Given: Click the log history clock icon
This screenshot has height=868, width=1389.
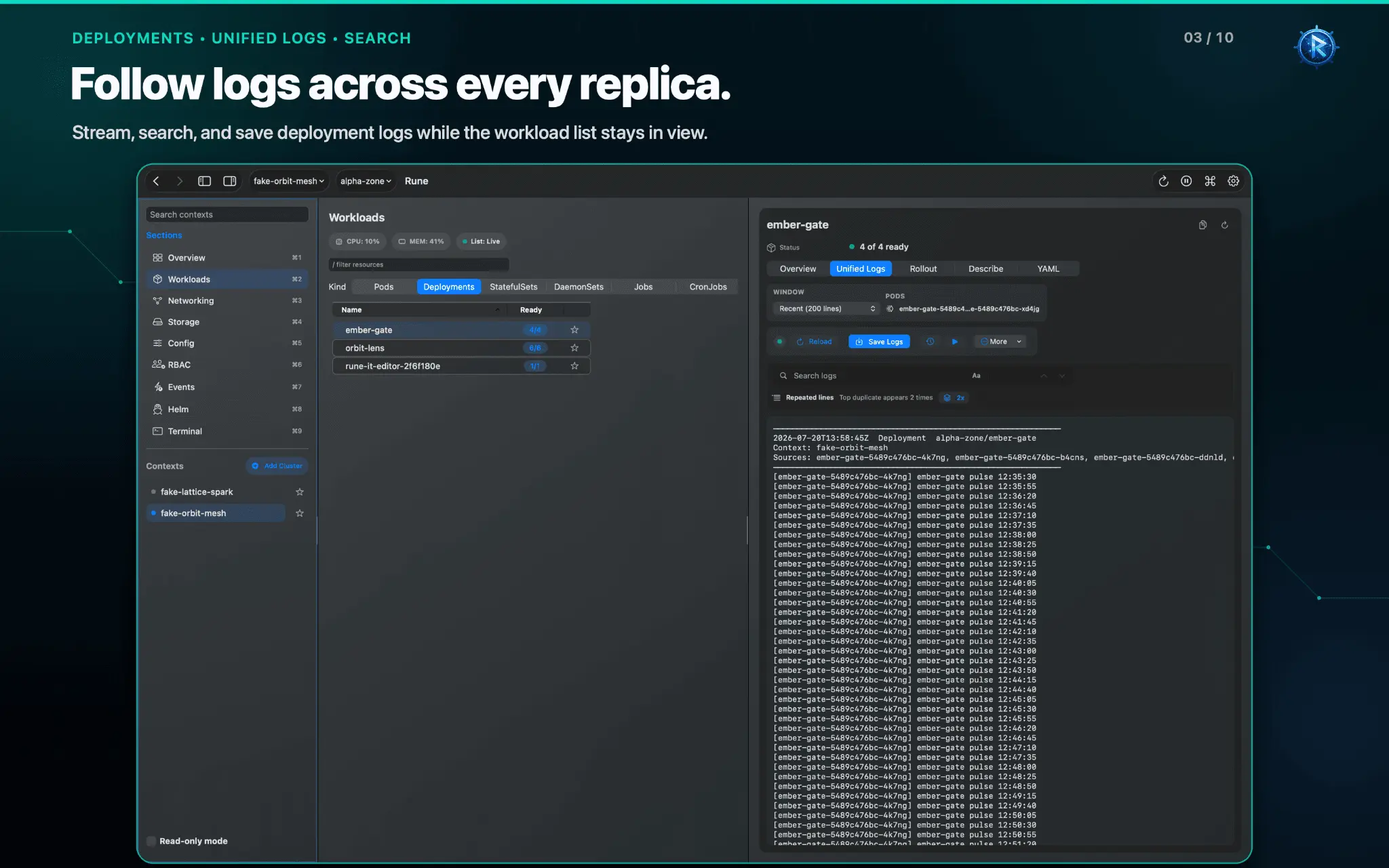Looking at the screenshot, I should click(x=931, y=342).
